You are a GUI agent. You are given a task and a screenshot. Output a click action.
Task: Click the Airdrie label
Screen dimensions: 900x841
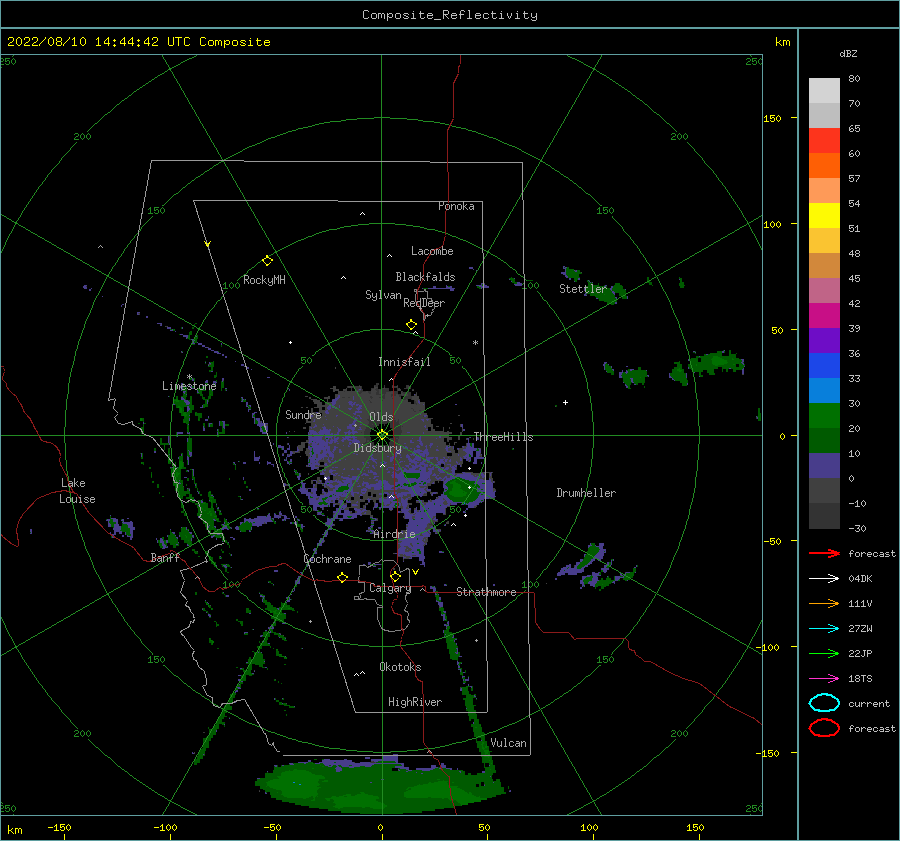point(394,534)
